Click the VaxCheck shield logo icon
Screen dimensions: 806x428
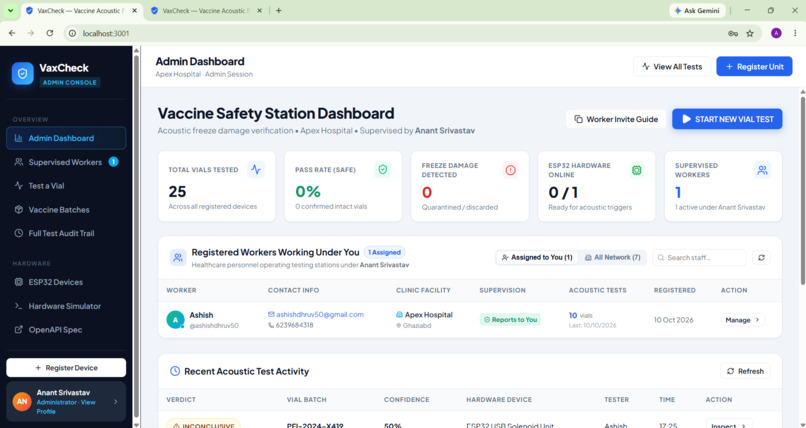click(x=23, y=73)
